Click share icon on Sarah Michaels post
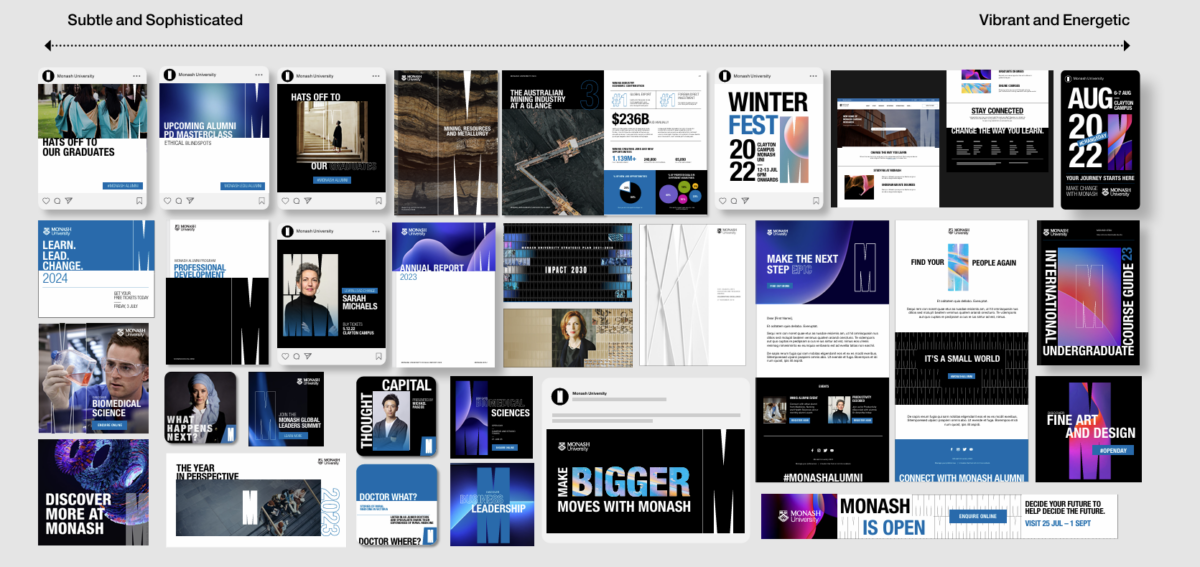This screenshot has height=567, width=1200. [x=309, y=356]
